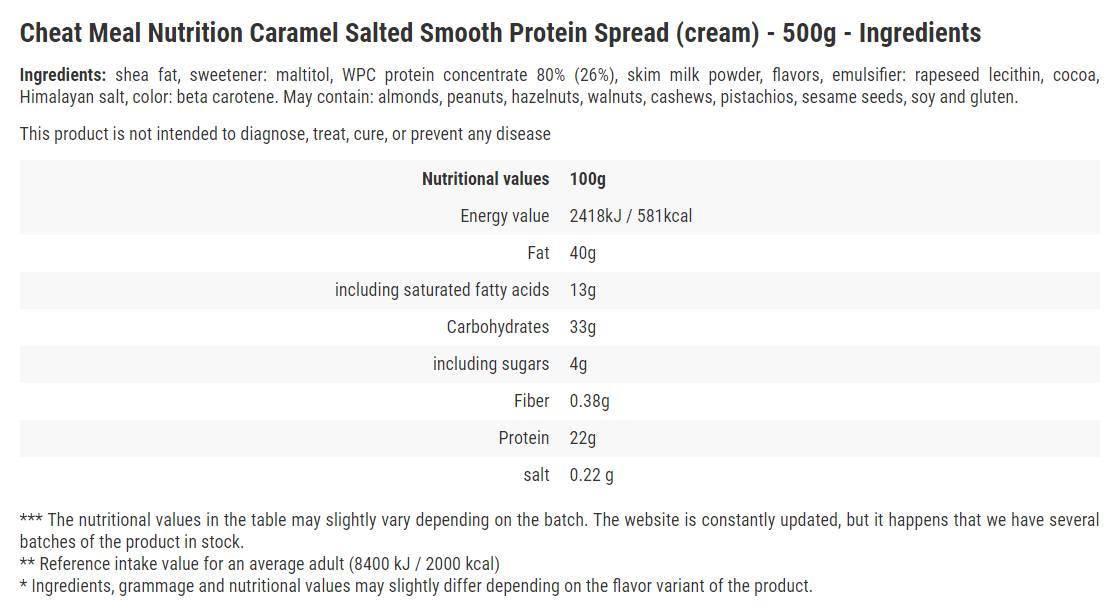Screen dimensions: 1115x608
Task: Click the "22g" protein value
Action: point(582,438)
